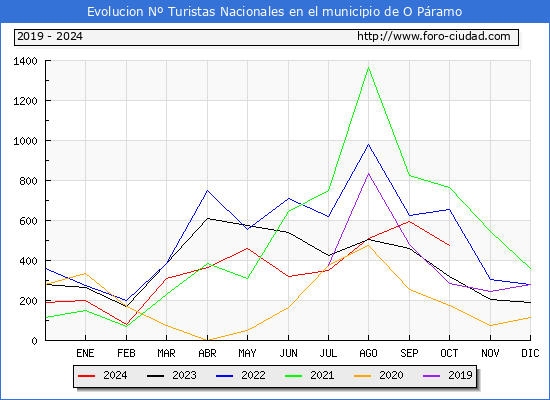The height and width of the screenshot is (400, 550).
Task: Click the black 2023 legend swatch
Action: (x=155, y=376)
